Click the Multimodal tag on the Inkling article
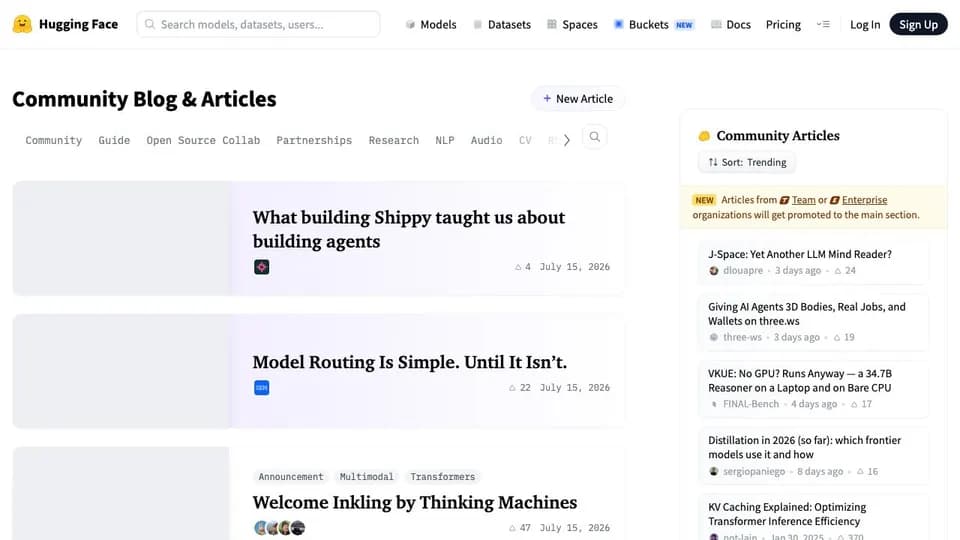 click(367, 476)
